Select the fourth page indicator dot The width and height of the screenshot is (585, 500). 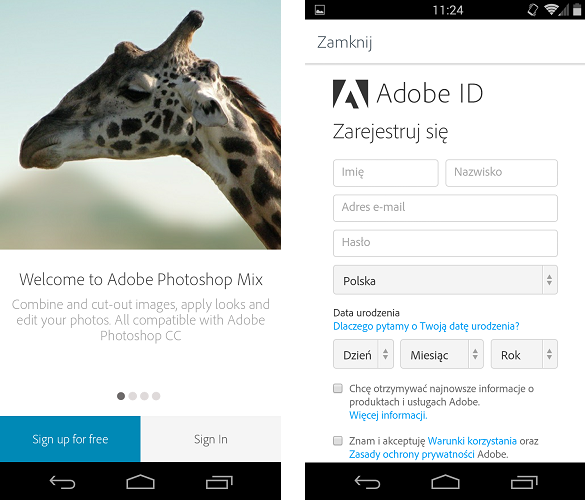tap(156, 396)
